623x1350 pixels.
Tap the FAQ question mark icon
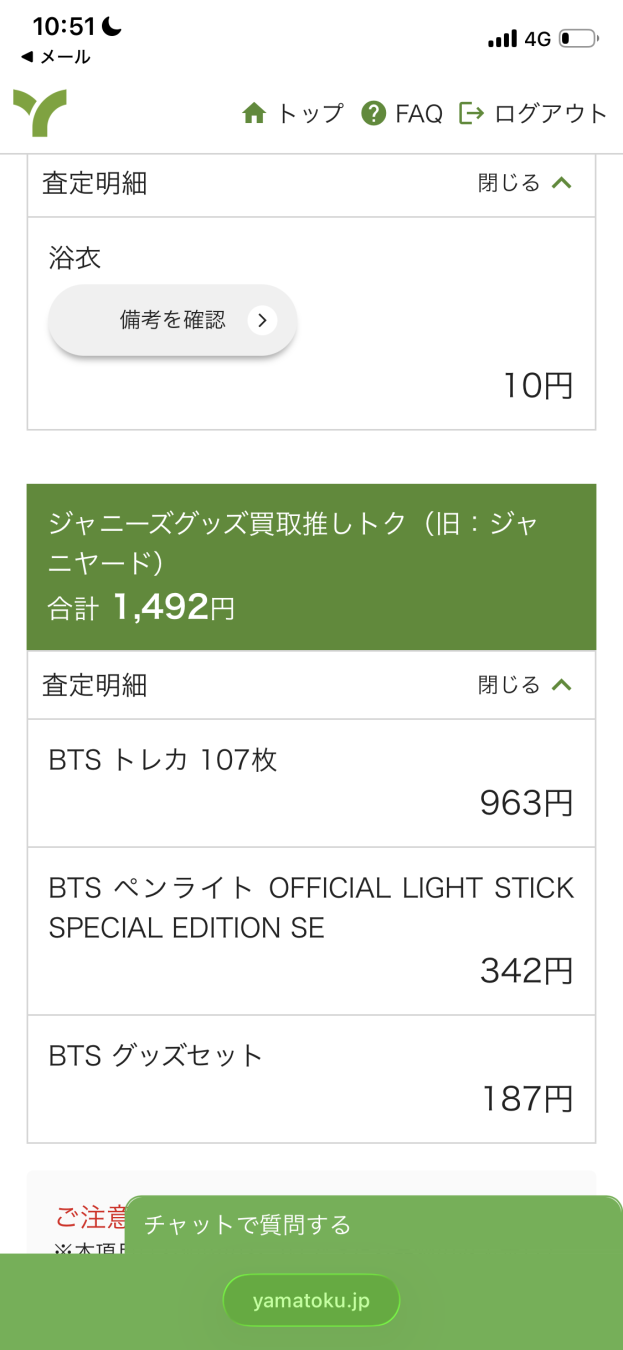pyautogui.click(x=374, y=114)
